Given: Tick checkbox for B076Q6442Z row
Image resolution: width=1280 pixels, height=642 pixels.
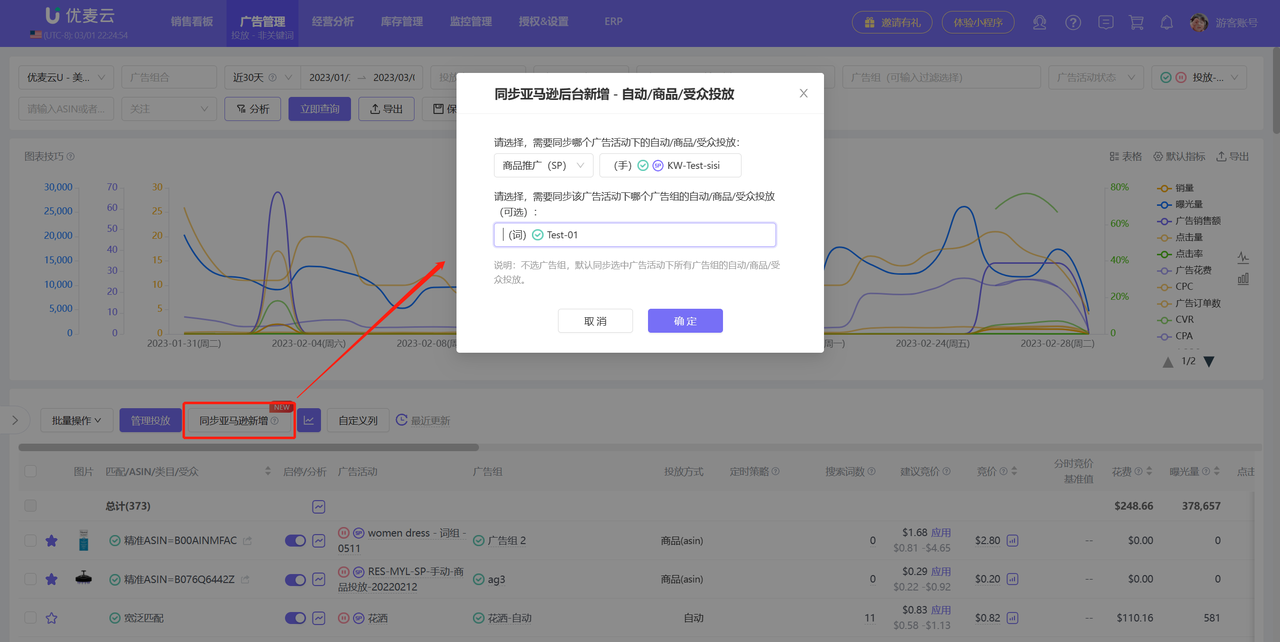Looking at the screenshot, I should coord(30,580).
